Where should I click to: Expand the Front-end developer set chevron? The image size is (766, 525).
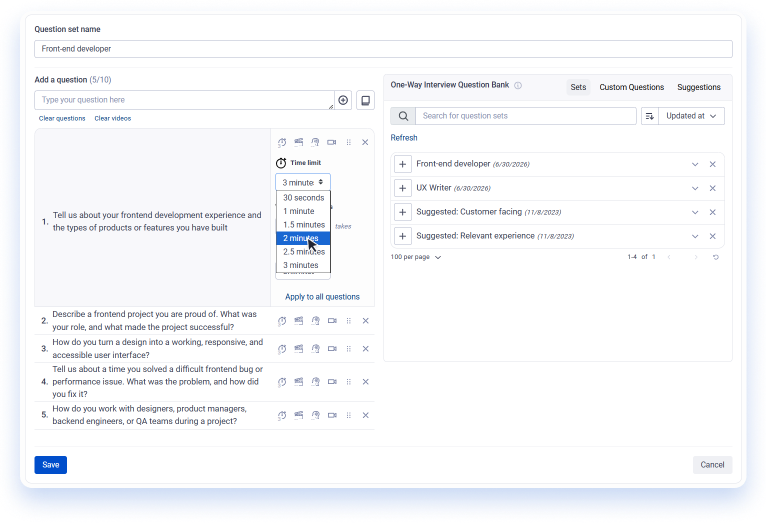[695, 164]
